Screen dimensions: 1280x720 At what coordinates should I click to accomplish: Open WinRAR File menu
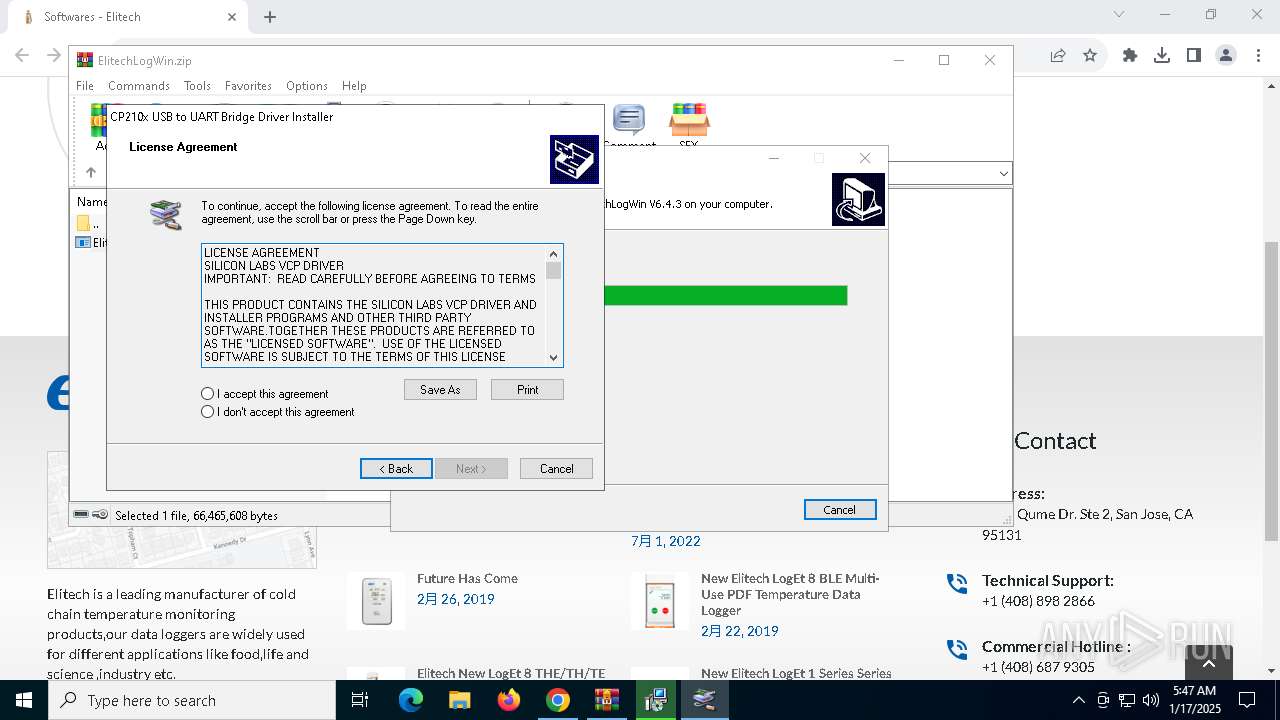[x=85, y=86]
